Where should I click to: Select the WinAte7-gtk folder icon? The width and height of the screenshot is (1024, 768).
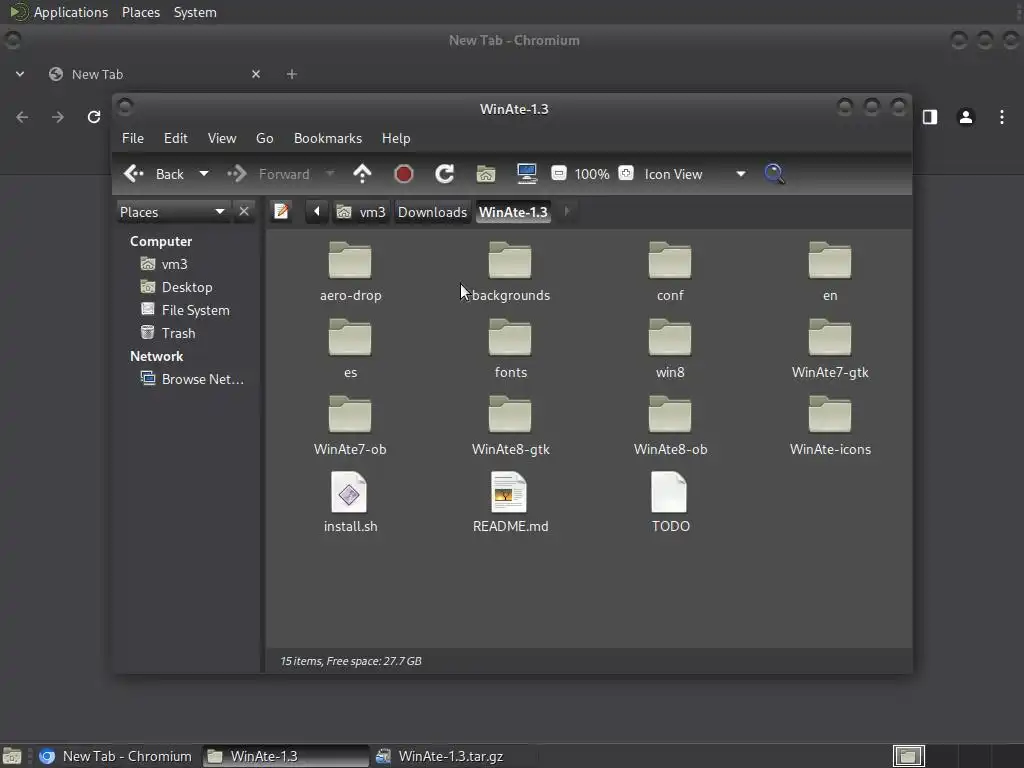(x=830, y=338)
